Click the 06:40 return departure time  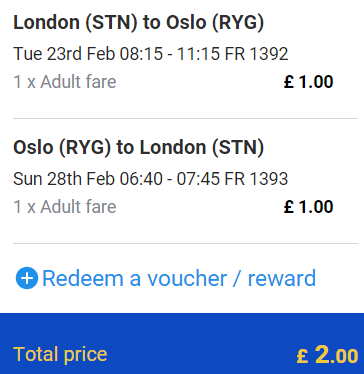(x=141, y=179)
